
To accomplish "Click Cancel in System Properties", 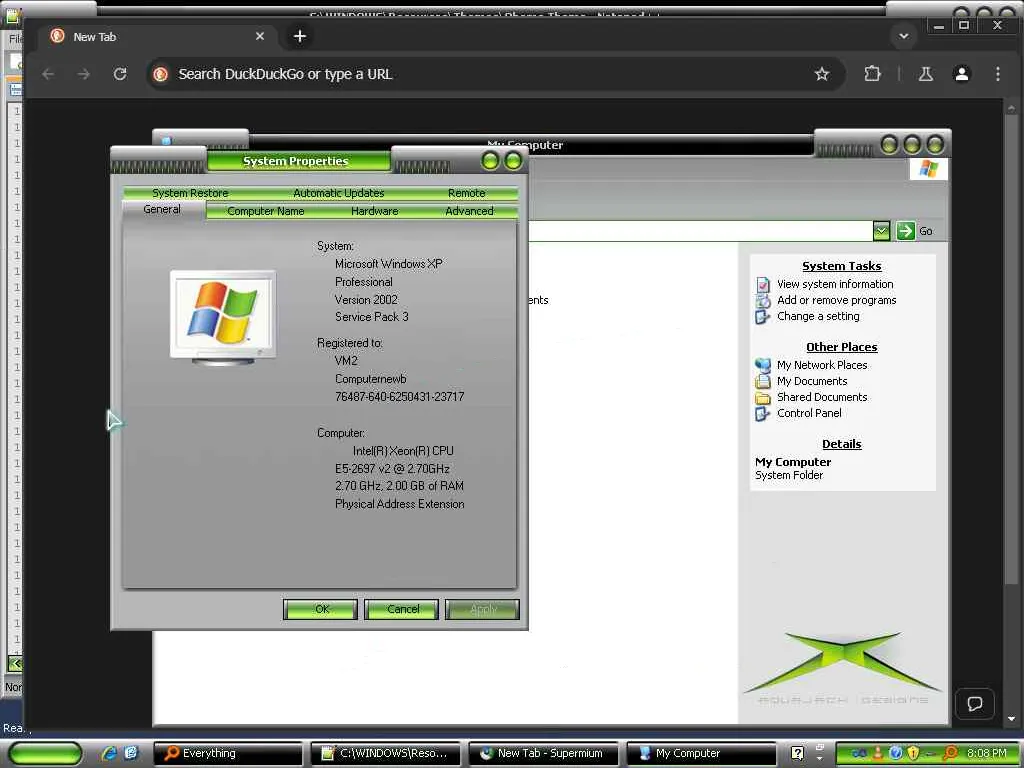I will tap(402, 609).
